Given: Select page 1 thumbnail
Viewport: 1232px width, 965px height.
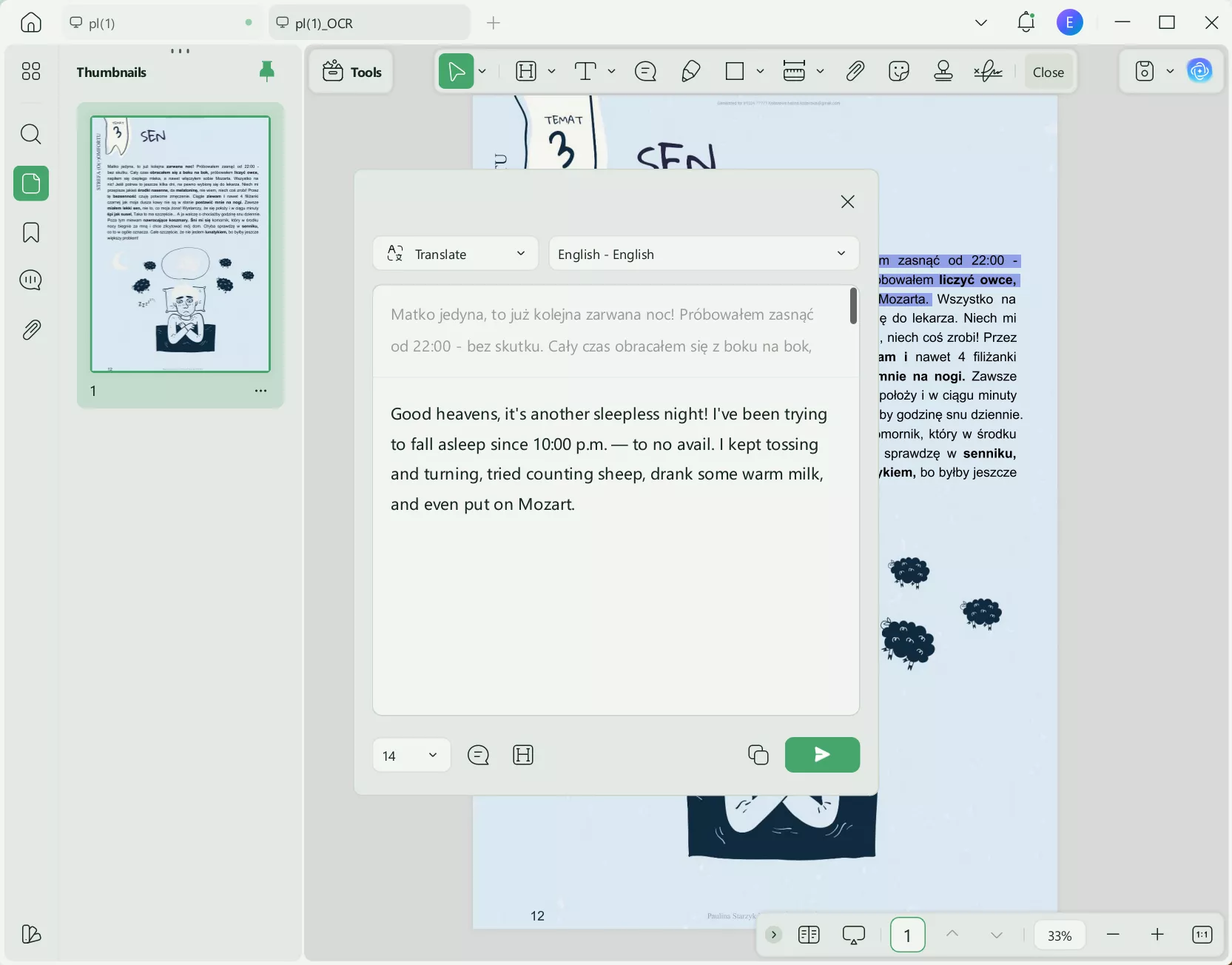Looking at the screenshot, I should [181, 243].
